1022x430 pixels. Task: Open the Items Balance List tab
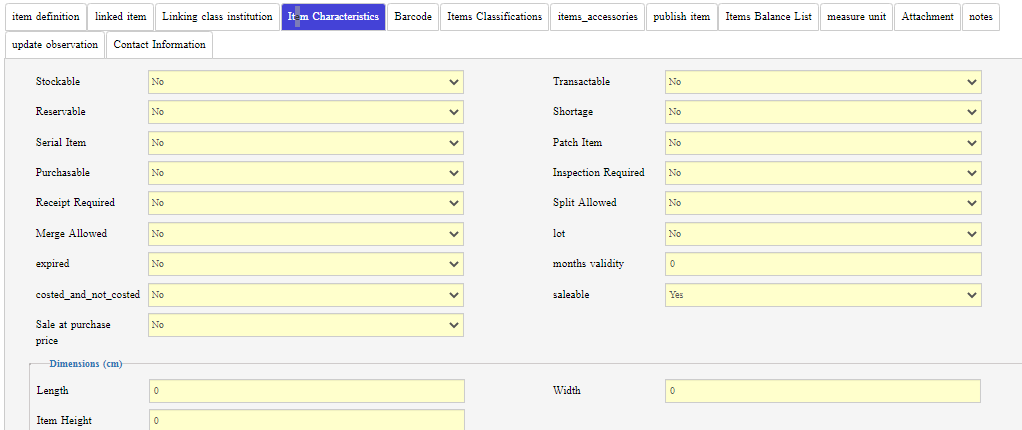tap(768, 17)
